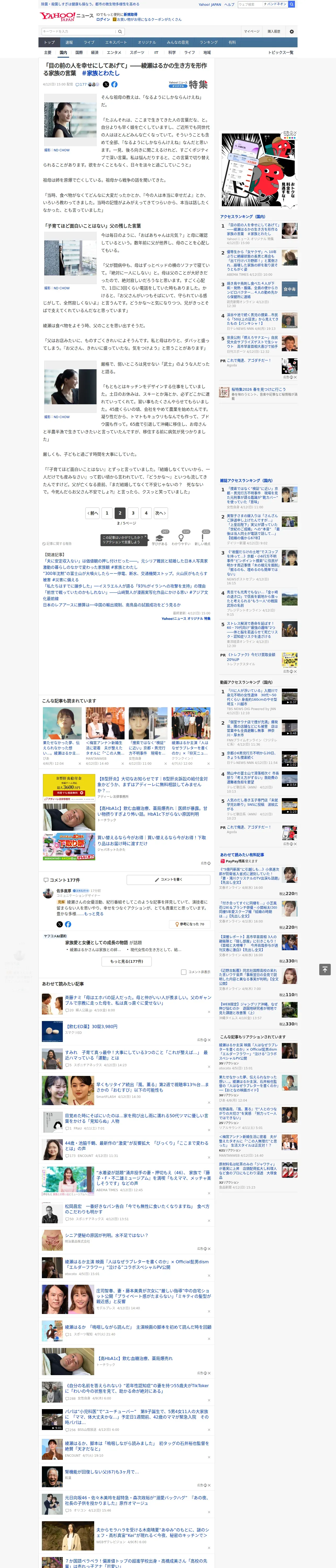Image resolution: width=336 pixels, height=1568 pixels.
Task: Open the Yahoo! JAPAN News logo
Action: [x=67, y=16]
